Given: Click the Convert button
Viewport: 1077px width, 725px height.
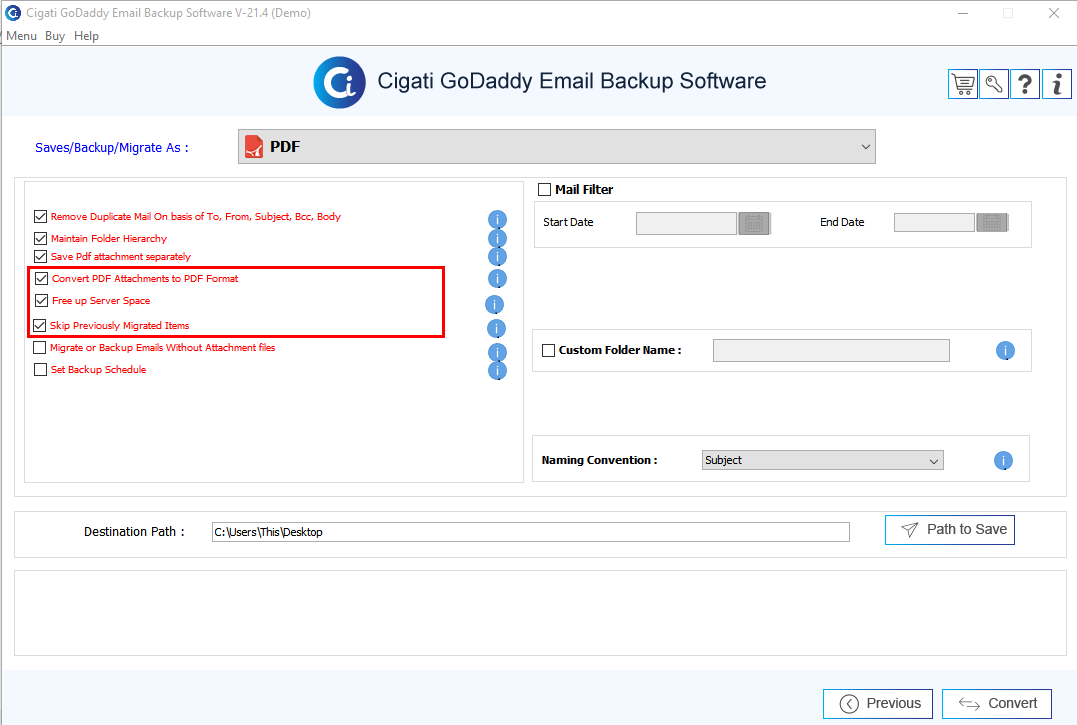Looking at the screenshot, I should (x=997, y=704).
